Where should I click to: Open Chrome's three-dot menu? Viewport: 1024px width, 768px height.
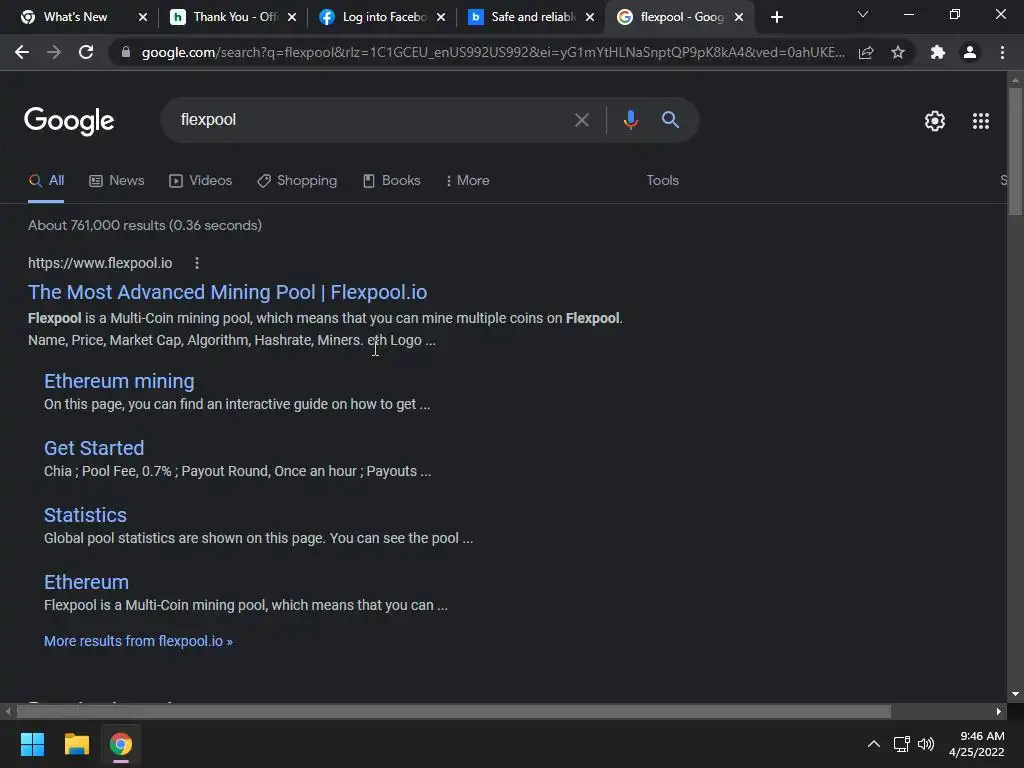[x=1002, y=52]
